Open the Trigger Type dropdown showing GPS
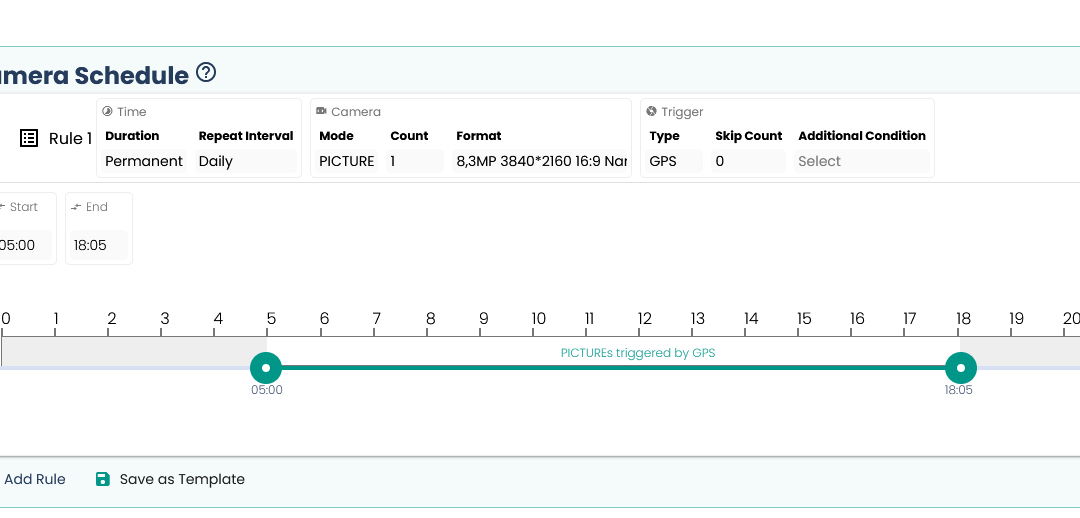The height and width of the screenshot is (518, 1080). point(673,161)
